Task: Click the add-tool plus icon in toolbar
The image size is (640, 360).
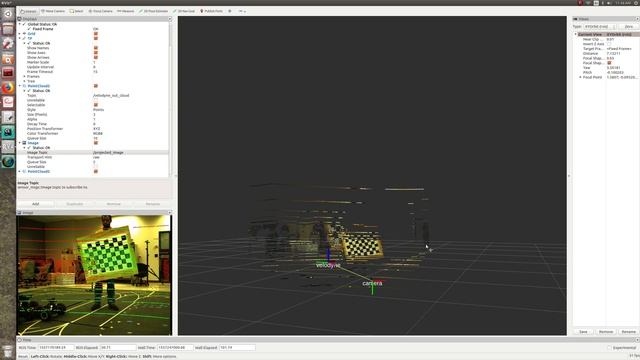Action: pos(230,11)
